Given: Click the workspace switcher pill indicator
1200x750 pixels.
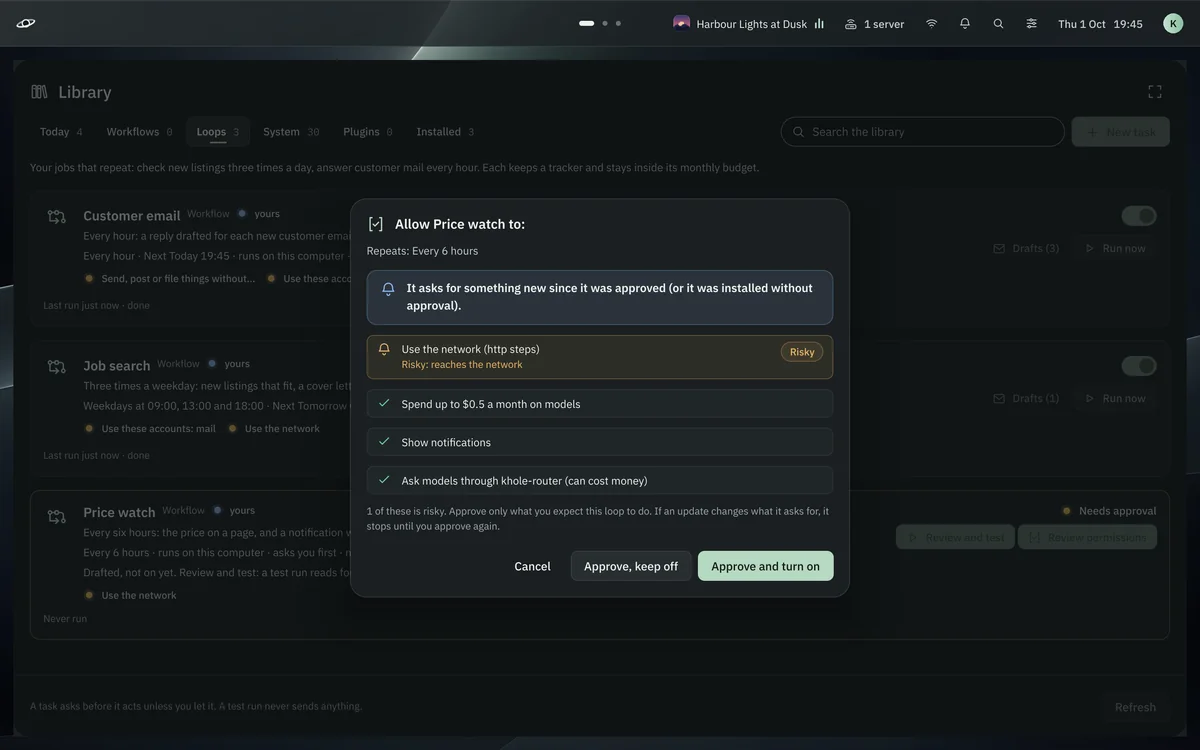Looking at the screenshot, I should (587, 23).
